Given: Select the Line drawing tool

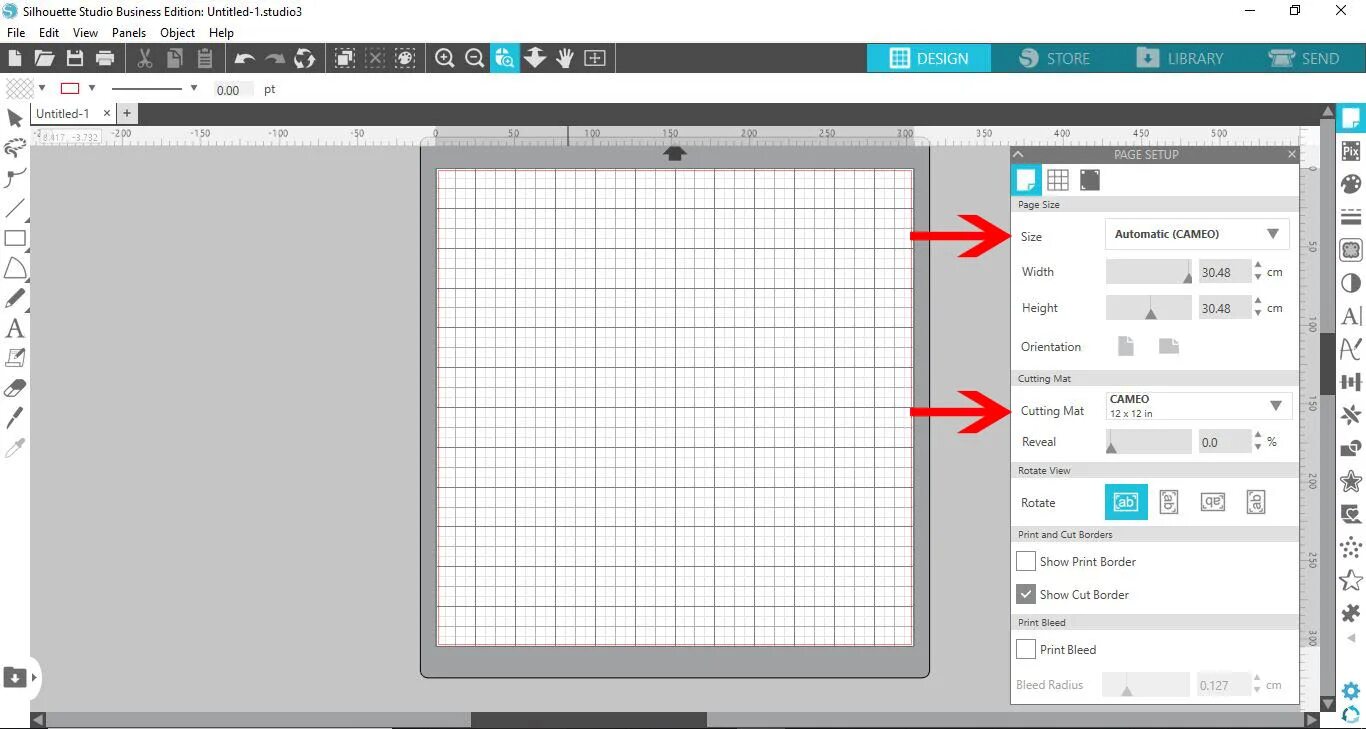Looking at the screenshot, I should (15, 209).
